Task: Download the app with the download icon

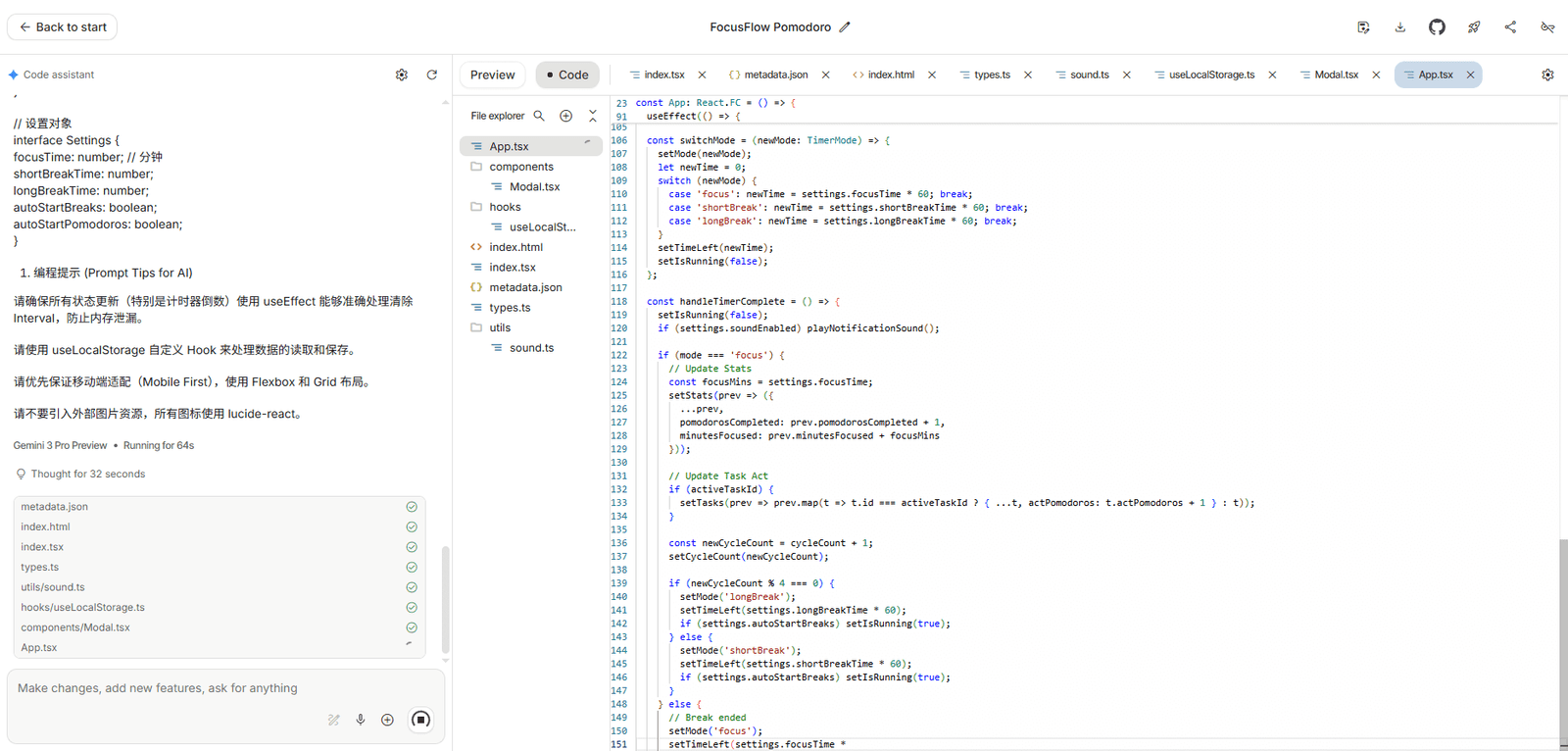Action: pyautogui.click(x=1400, y=27)
